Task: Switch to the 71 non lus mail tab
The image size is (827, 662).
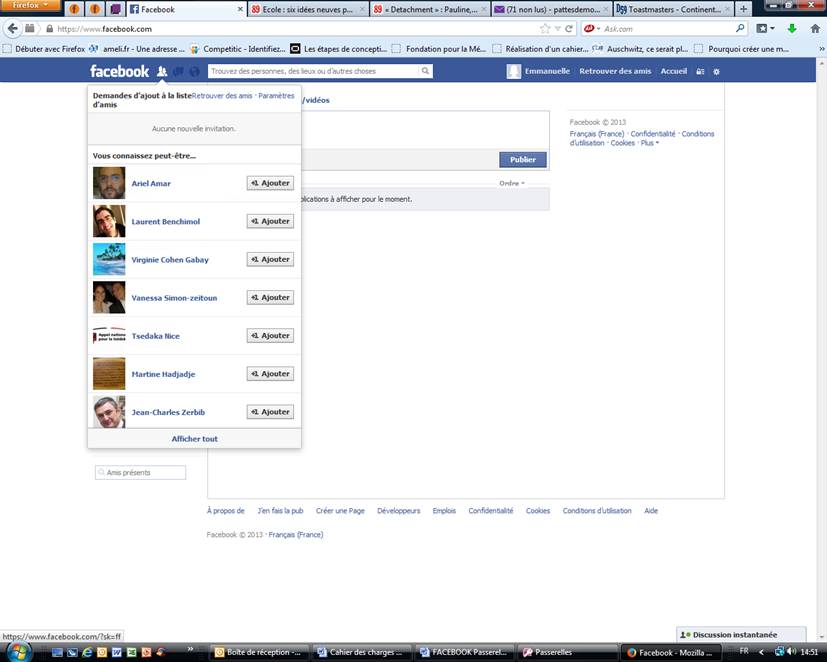Action: 552,9
